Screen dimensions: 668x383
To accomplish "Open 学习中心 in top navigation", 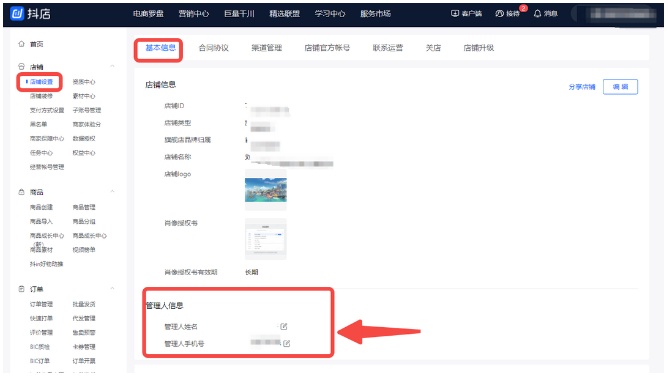I will click(x=330, y=14).
